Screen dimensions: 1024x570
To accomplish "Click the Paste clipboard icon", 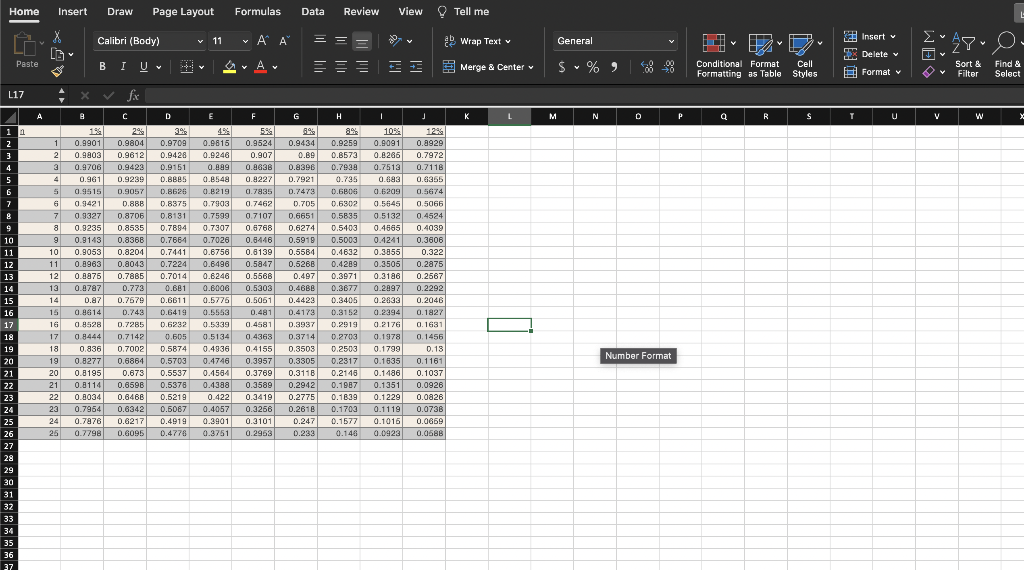I will tap(25, 46).
